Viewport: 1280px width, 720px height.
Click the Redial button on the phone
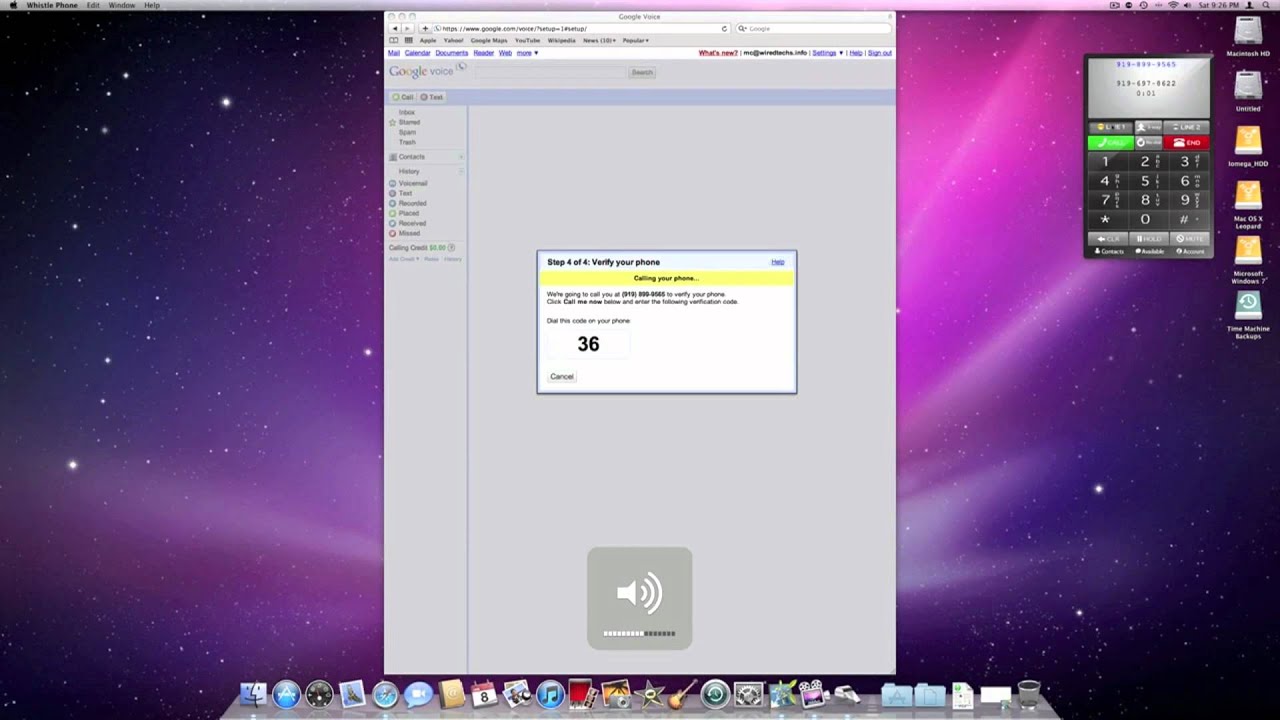click(1148, 142)
